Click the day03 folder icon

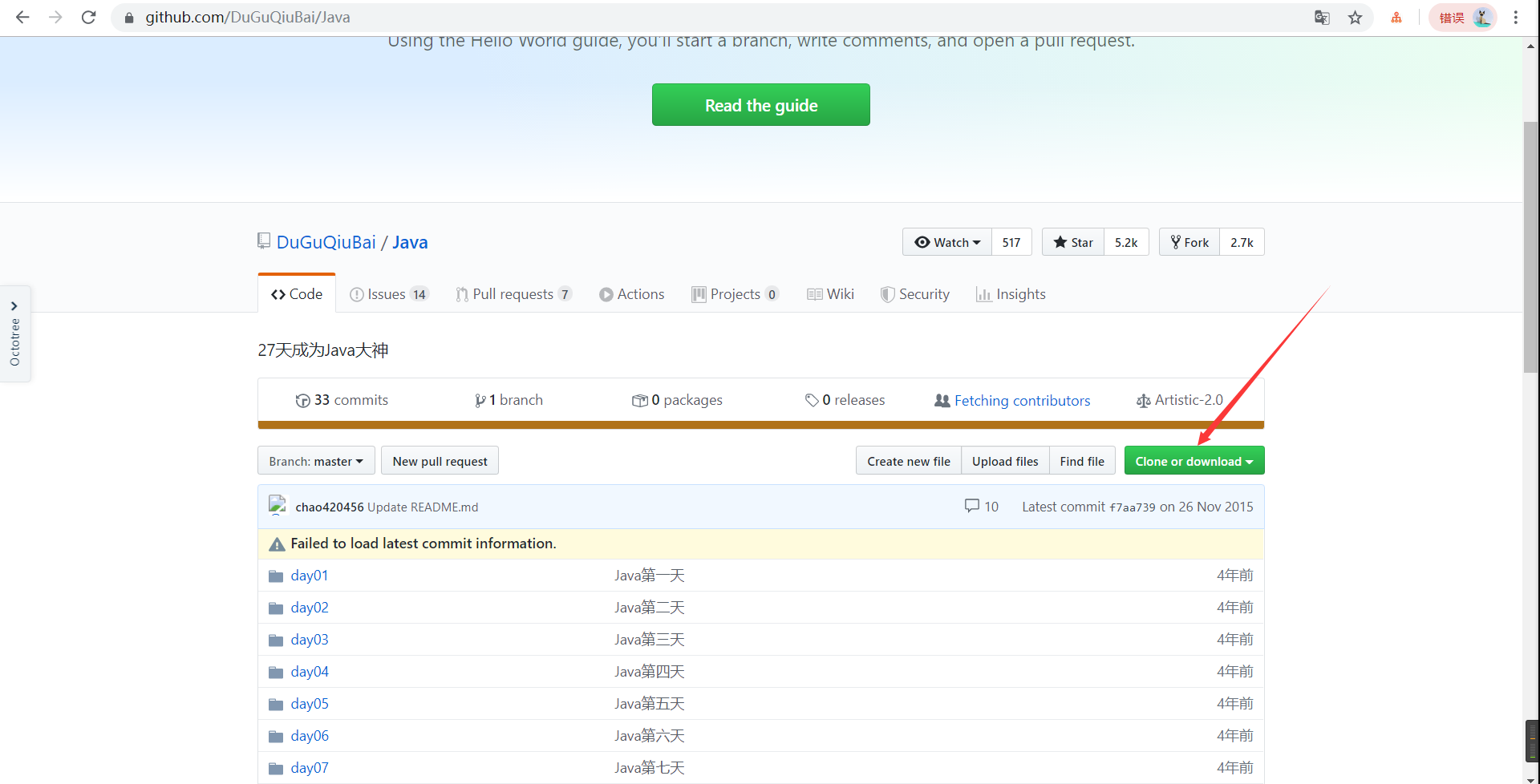(276, 640)
